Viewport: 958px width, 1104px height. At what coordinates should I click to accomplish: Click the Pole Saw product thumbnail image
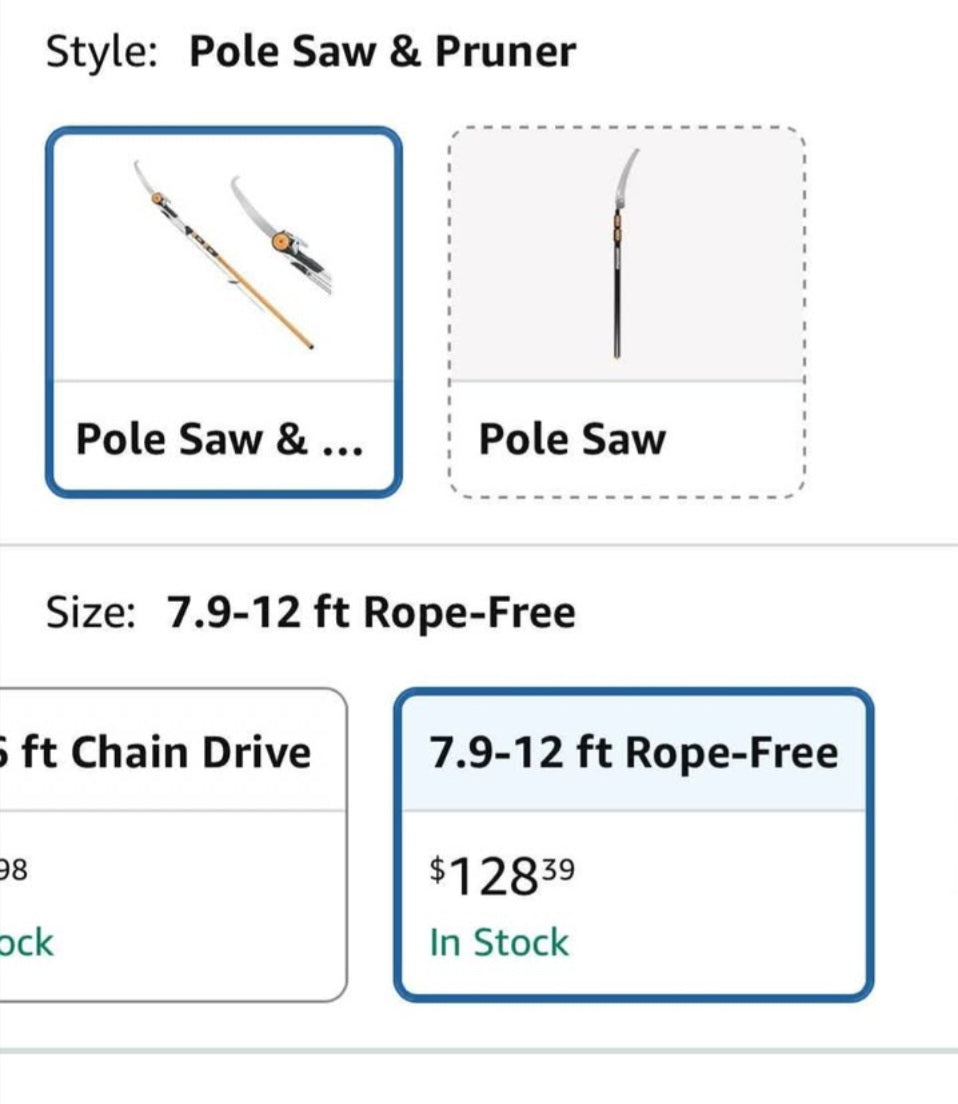pyautogui.click(x=626, y=254)
